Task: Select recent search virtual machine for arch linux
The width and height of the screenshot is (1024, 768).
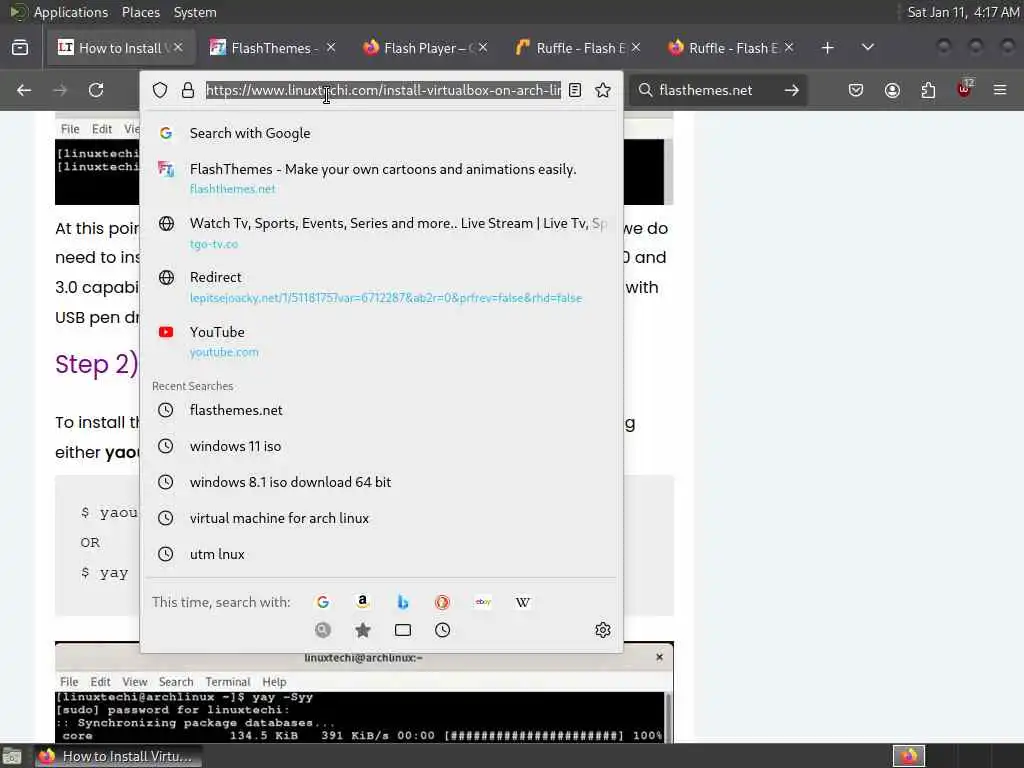Action: [381, 518]
